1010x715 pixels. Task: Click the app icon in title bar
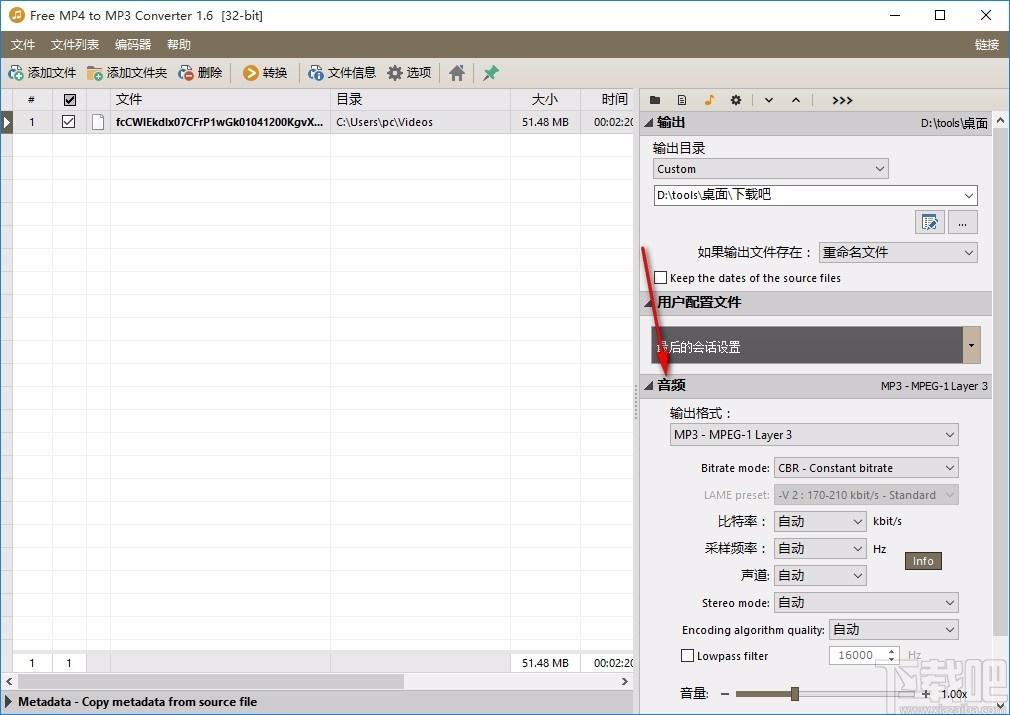(x=16, y=15)
